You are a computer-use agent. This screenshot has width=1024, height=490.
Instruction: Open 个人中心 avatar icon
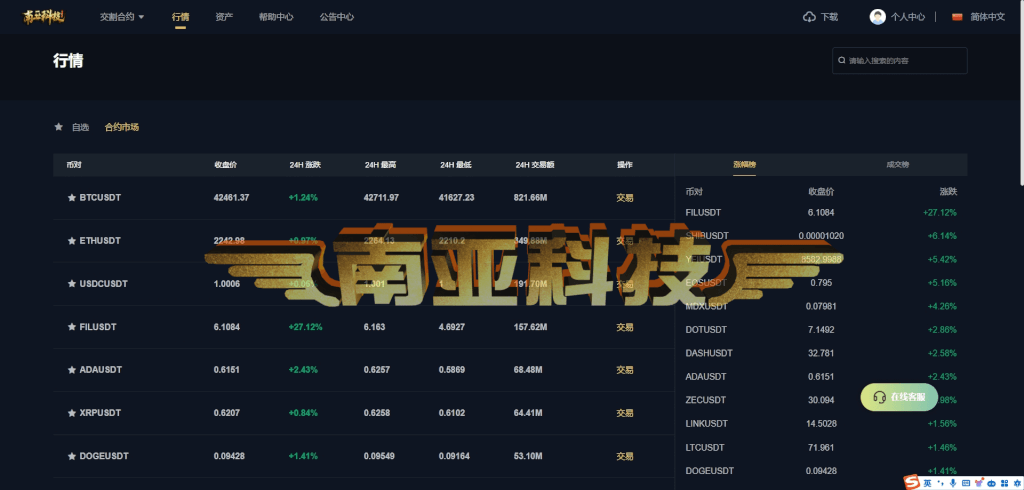[x=878, y=17]
